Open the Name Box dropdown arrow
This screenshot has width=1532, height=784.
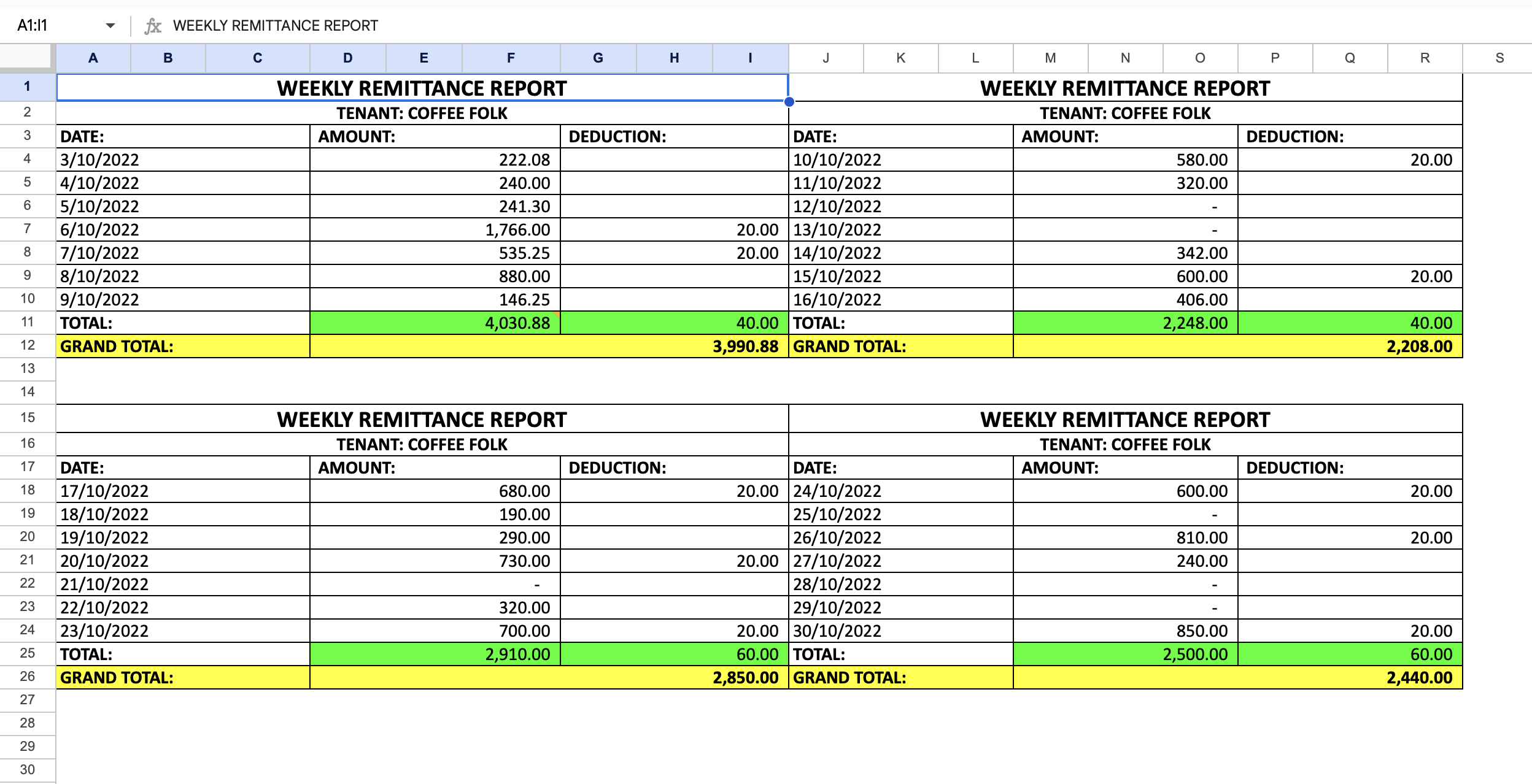coord(110,26)
